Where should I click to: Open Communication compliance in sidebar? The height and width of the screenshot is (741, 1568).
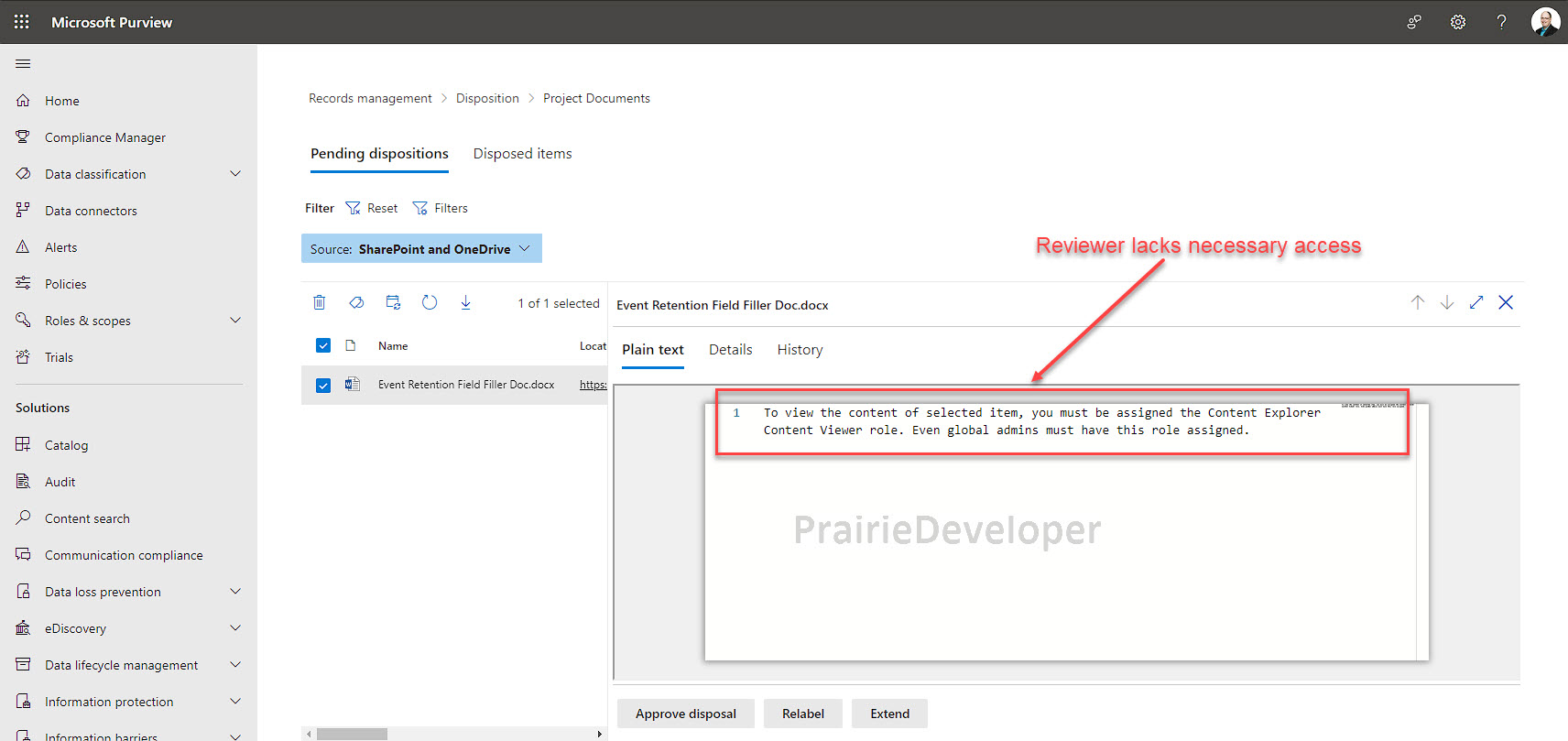point(124,555)
